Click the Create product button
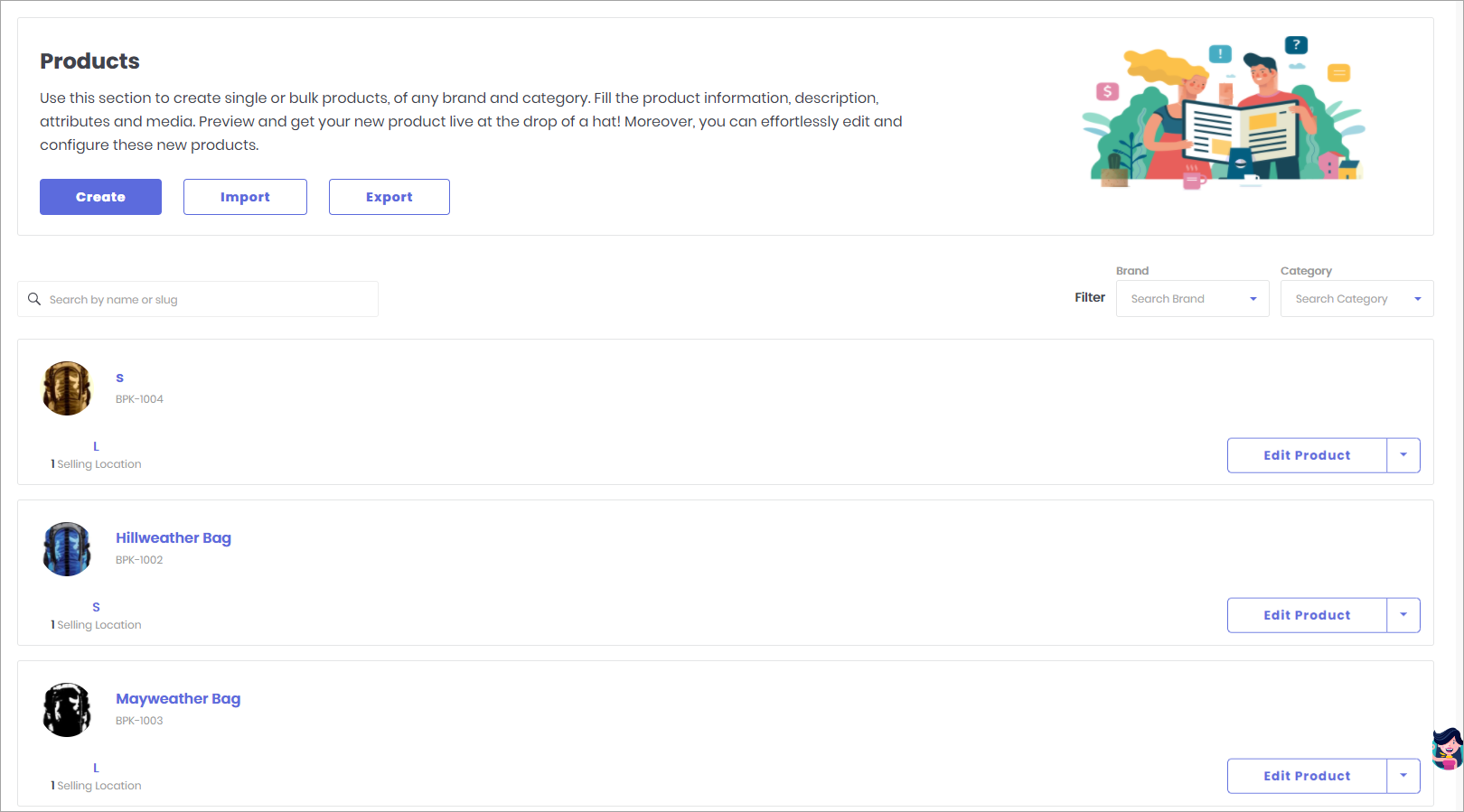Viewport: 1464px width, 812px height. 100,197
